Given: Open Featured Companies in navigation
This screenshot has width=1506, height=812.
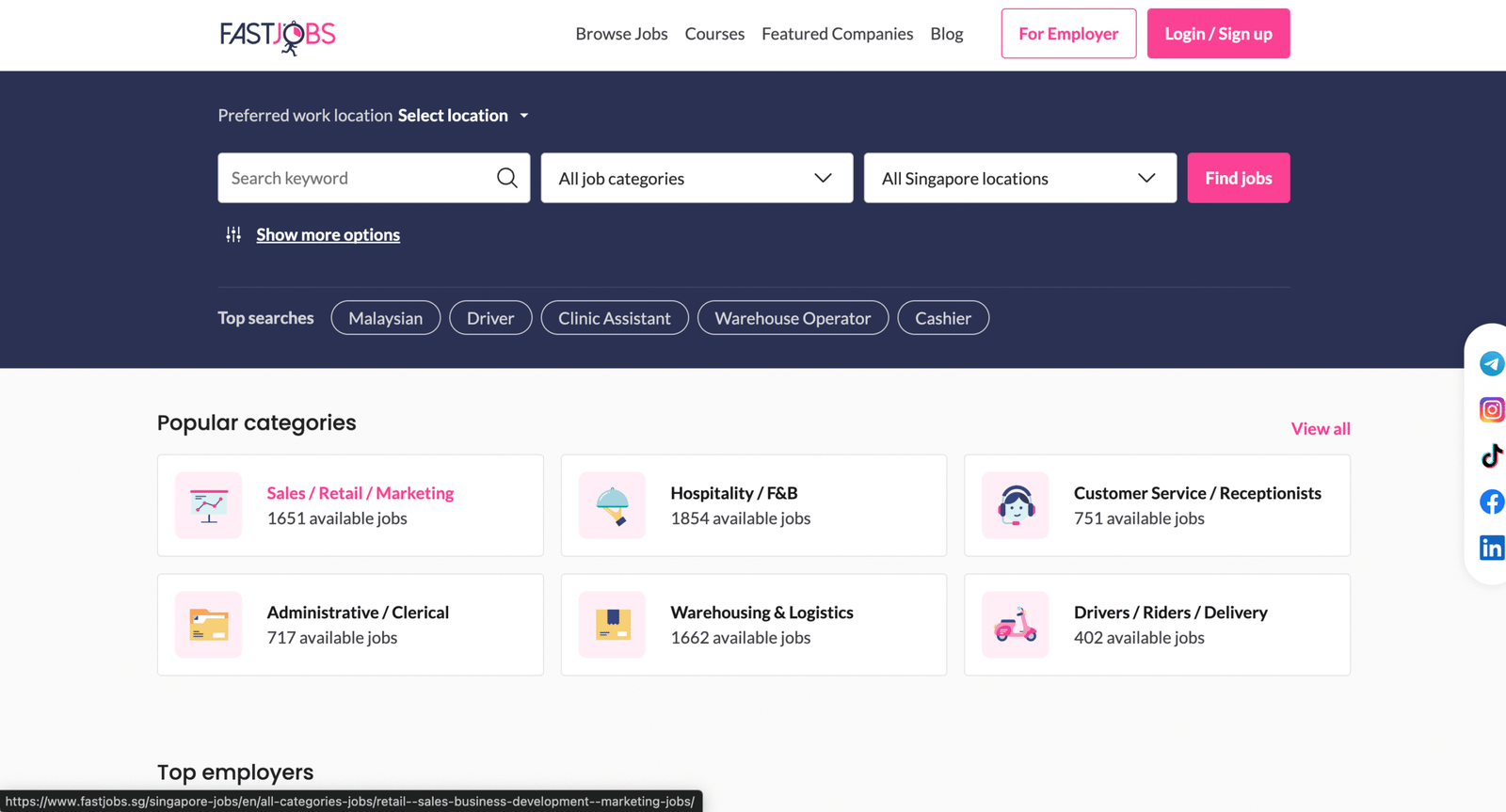Looking at the screenshot, I should (837, 34).
